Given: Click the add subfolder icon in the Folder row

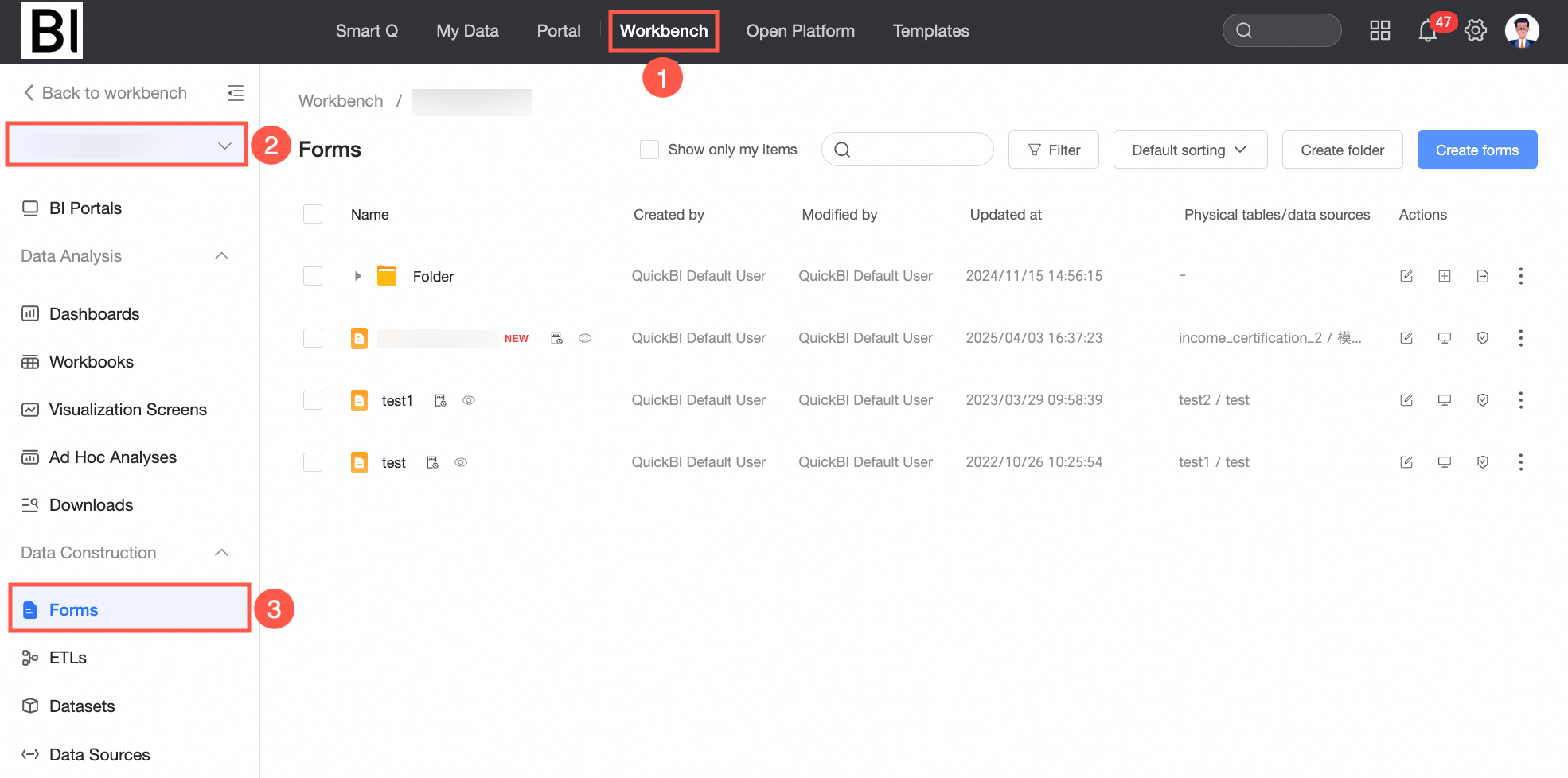Looking at the screenshot, I should [x=1445, y=276].
